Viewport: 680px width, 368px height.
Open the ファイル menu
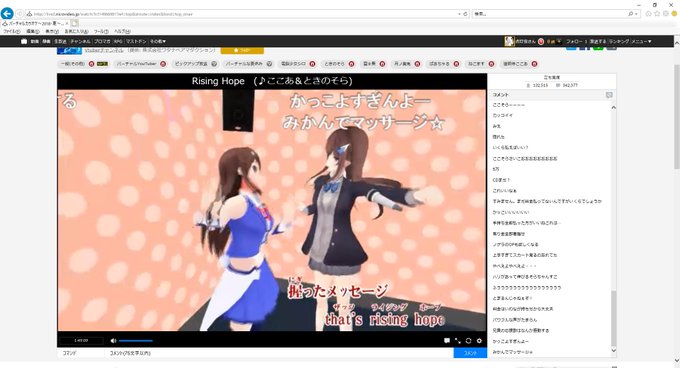coord(11,32)
